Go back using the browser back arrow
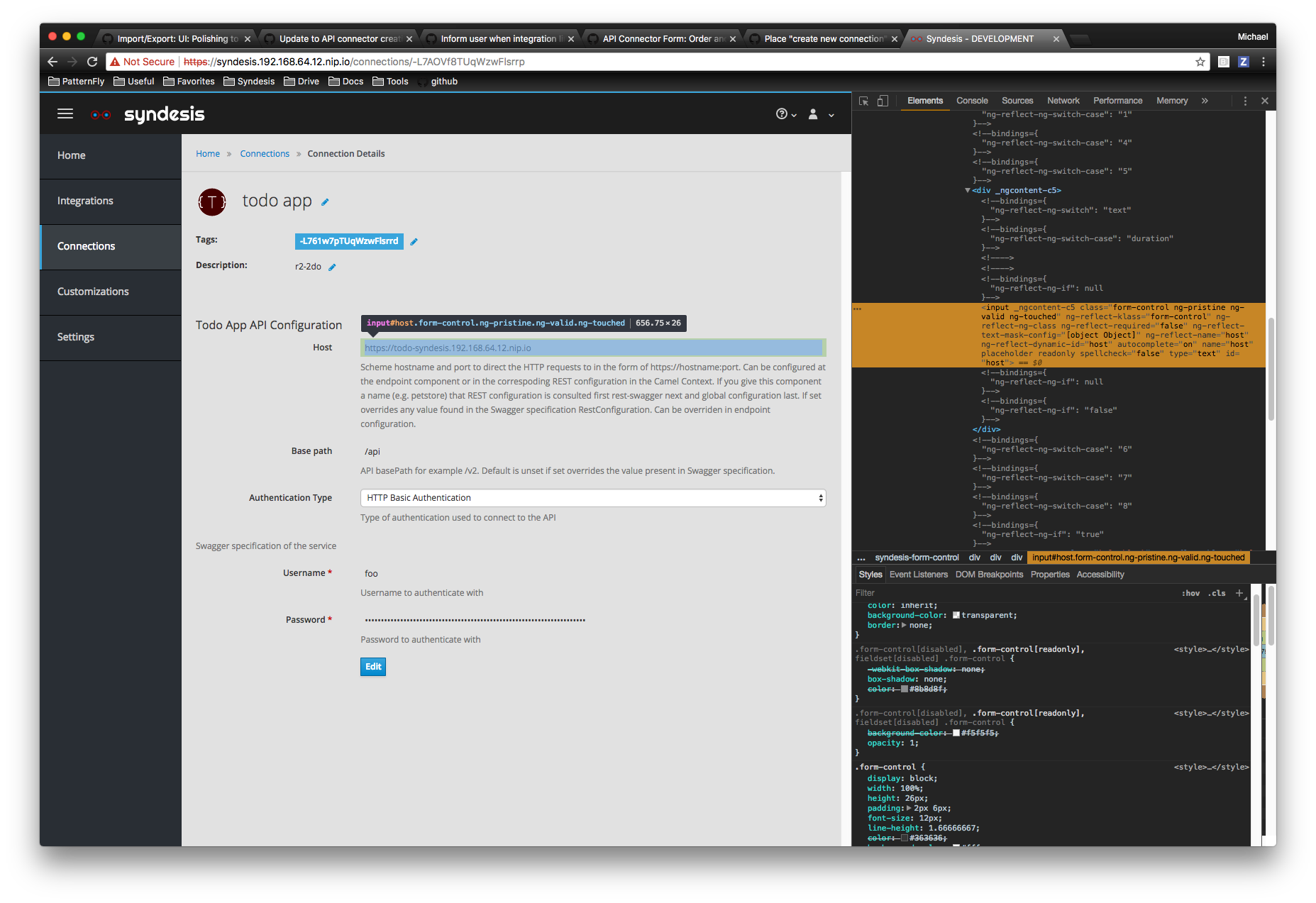This screenshot has height=903, width=1316. (52, 62)
